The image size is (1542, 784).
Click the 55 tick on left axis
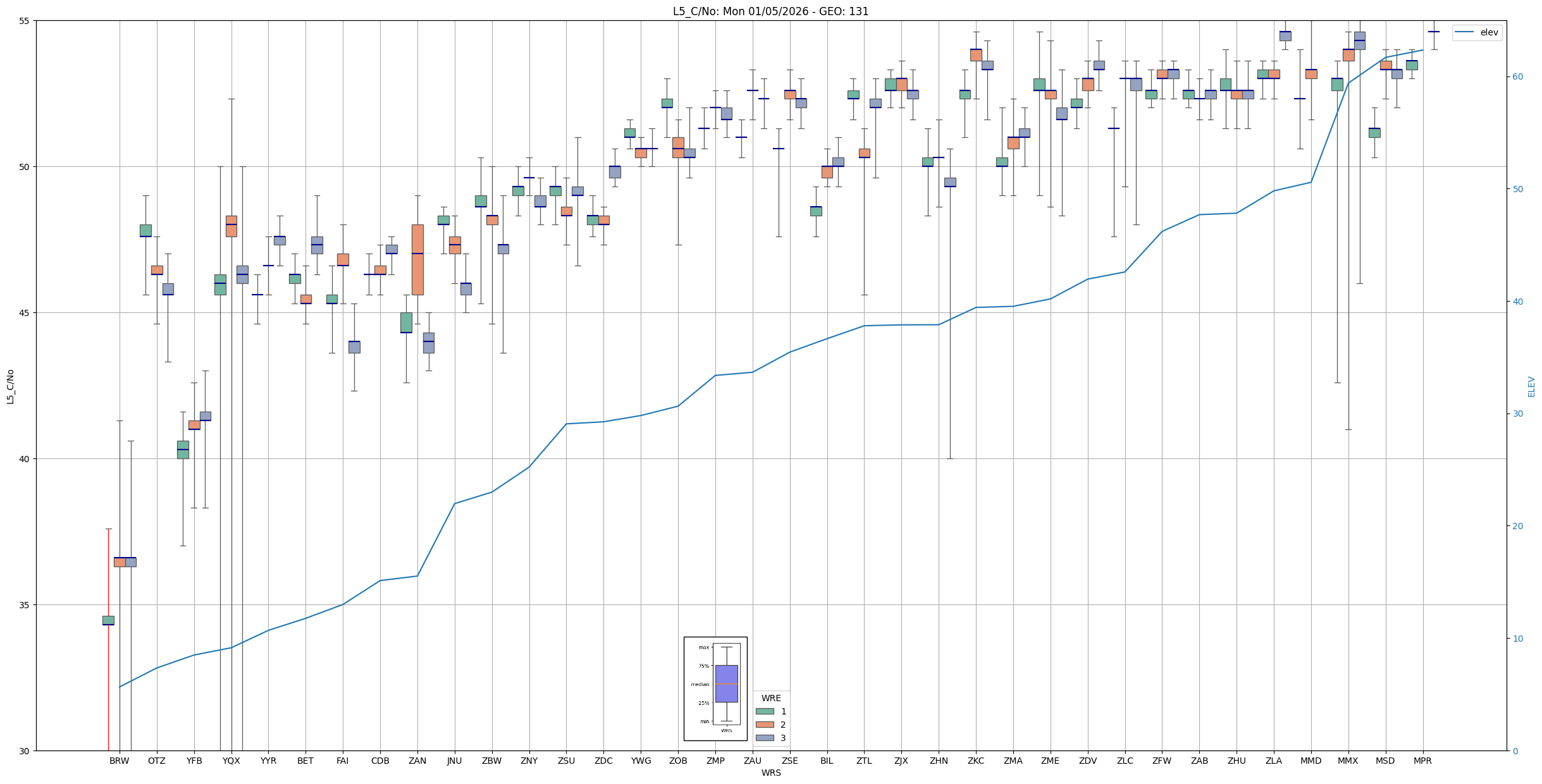click(x=25, y=21)
